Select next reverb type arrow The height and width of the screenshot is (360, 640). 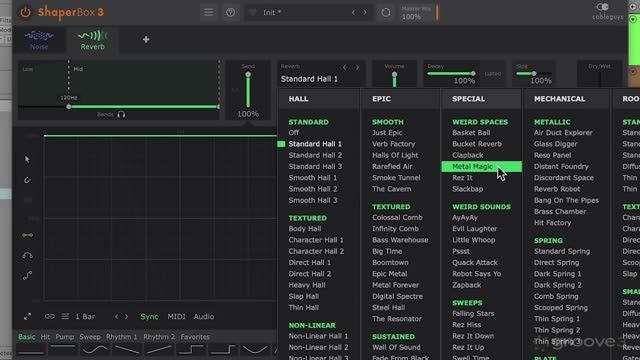click(357, 67)
